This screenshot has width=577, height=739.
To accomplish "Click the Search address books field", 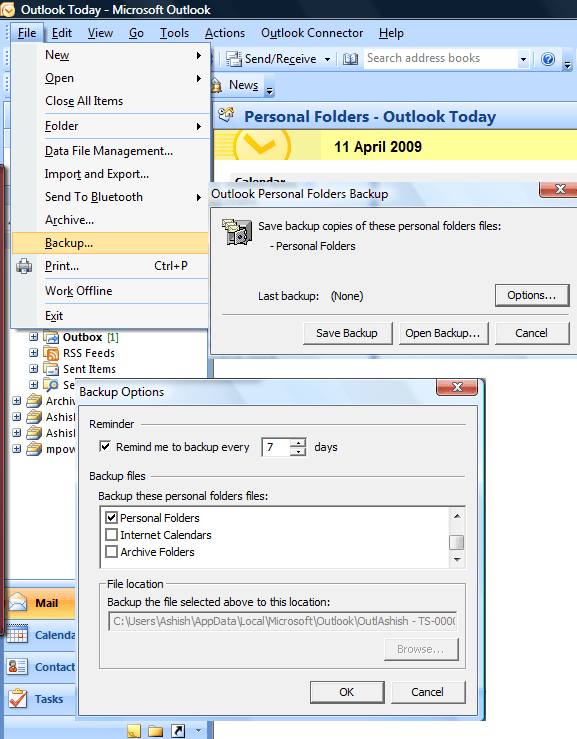I will click(x=441, y=58).
